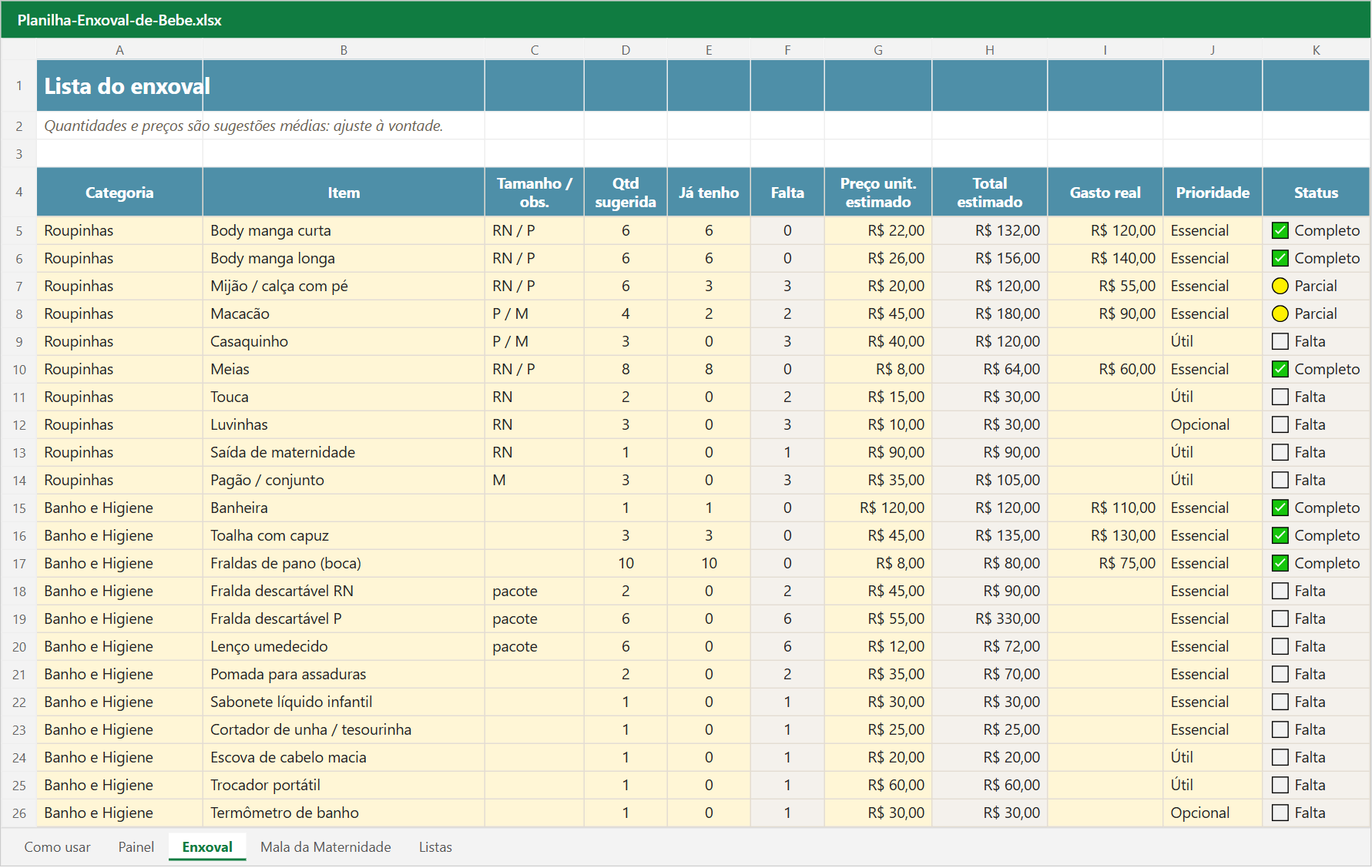
Task: Open the Mala da Maternidade tab
Action: point(325,846)
